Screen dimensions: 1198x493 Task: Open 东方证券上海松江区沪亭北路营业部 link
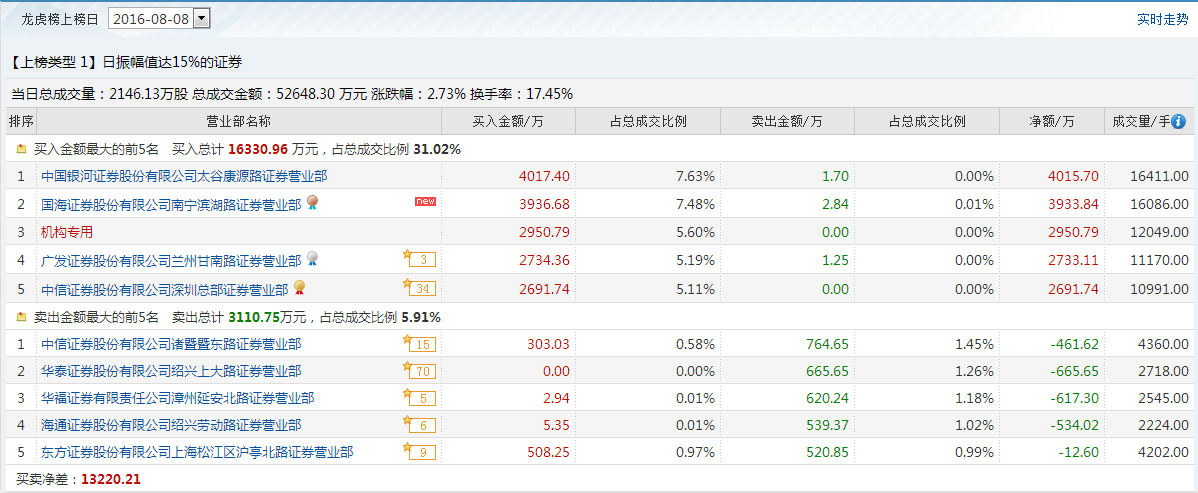[197, 452]
